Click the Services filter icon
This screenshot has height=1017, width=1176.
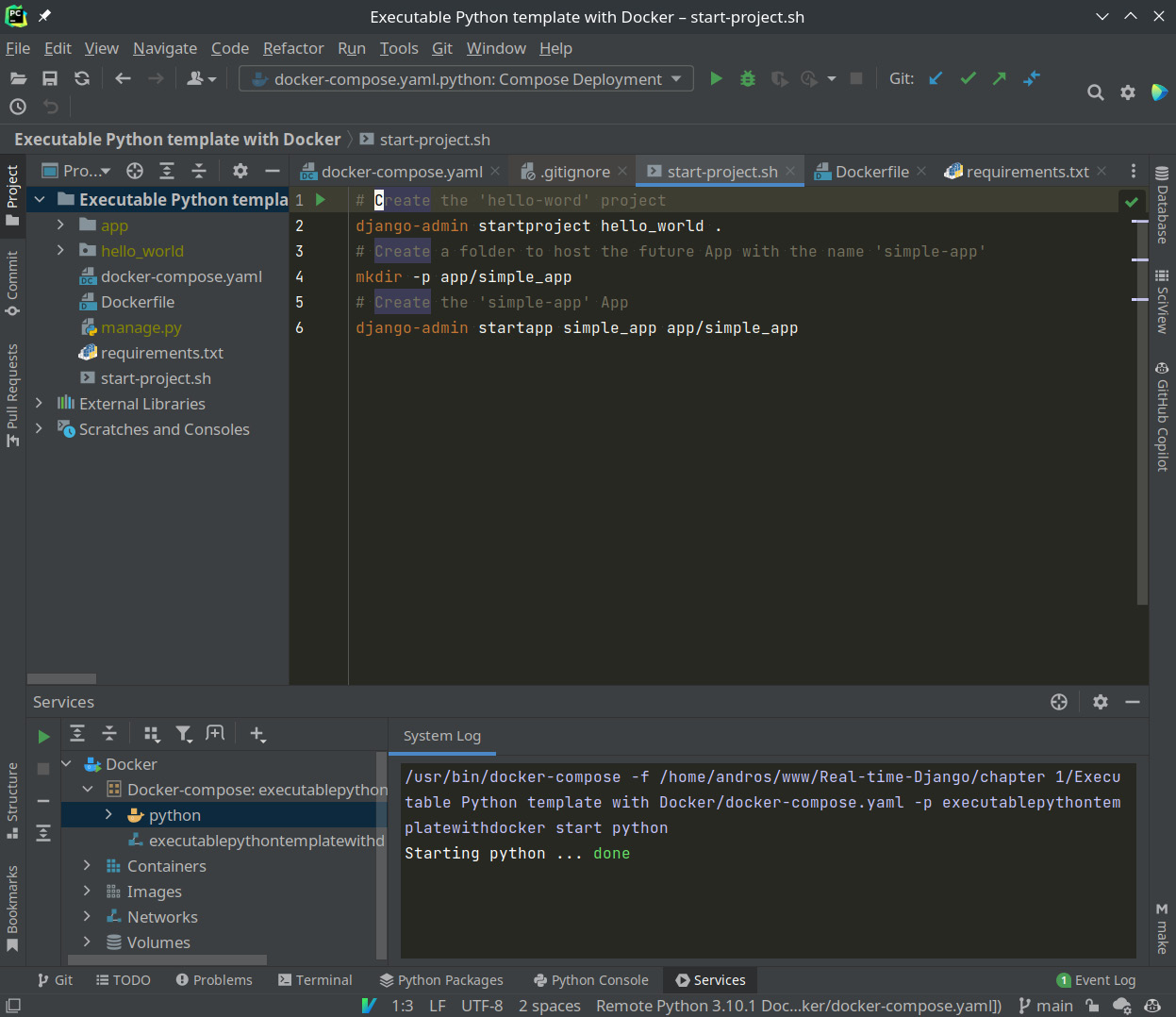coord(184,734)
